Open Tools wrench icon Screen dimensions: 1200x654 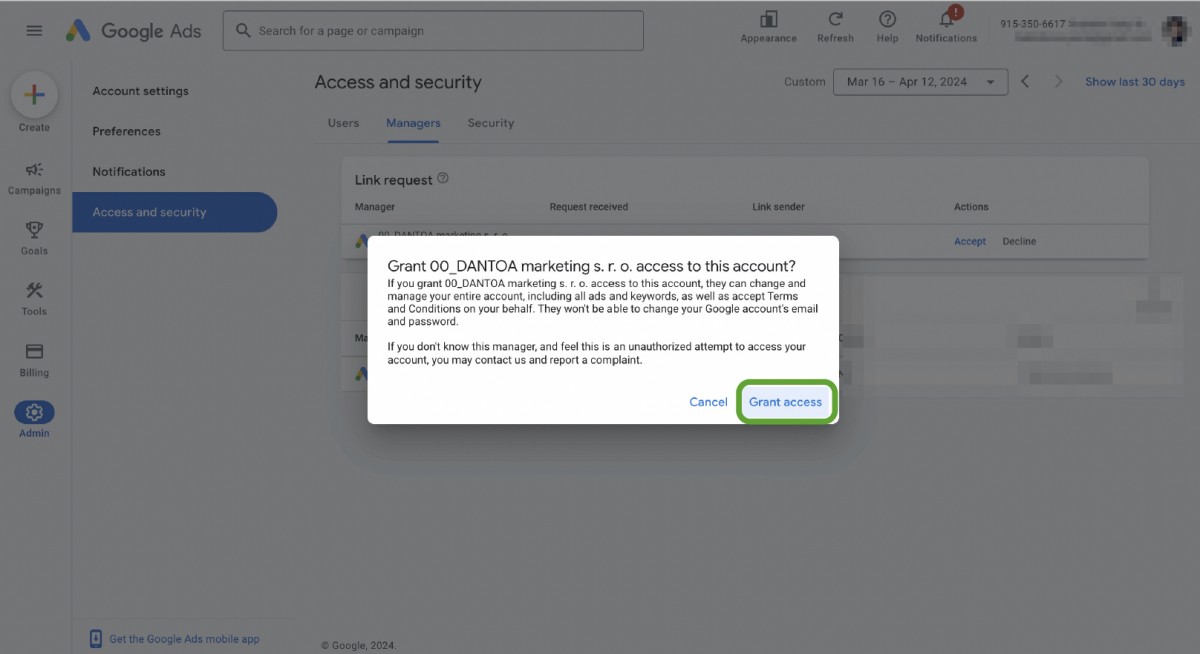(x=34, y=291)
